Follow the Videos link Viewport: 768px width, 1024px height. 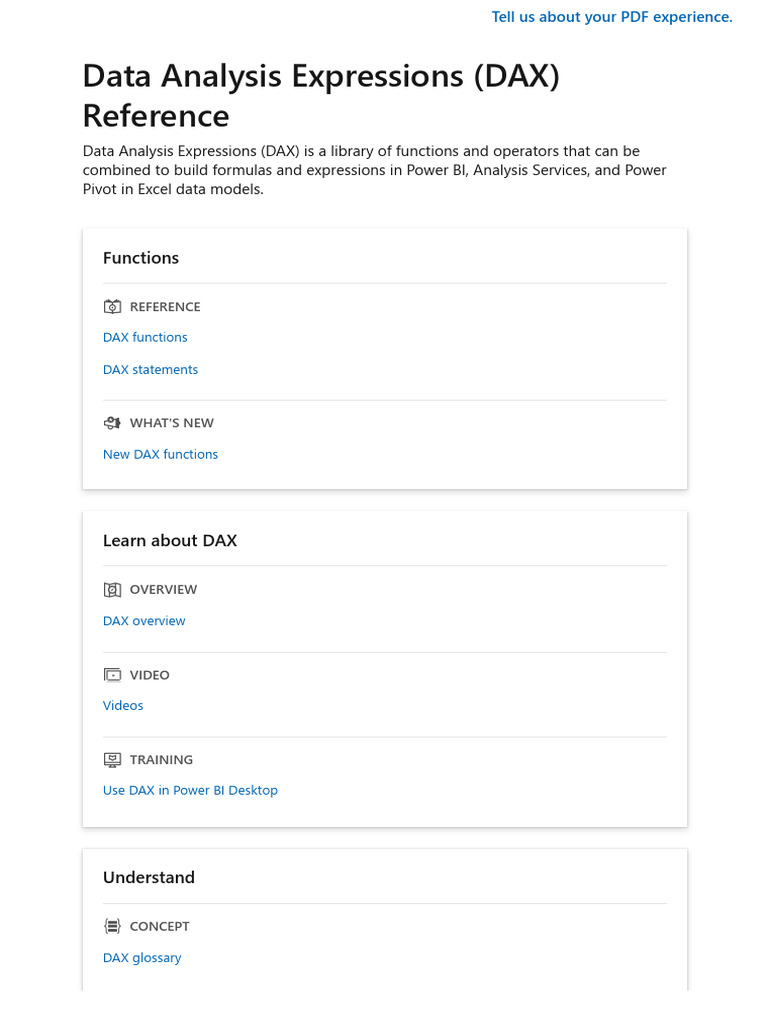(123, 706)
